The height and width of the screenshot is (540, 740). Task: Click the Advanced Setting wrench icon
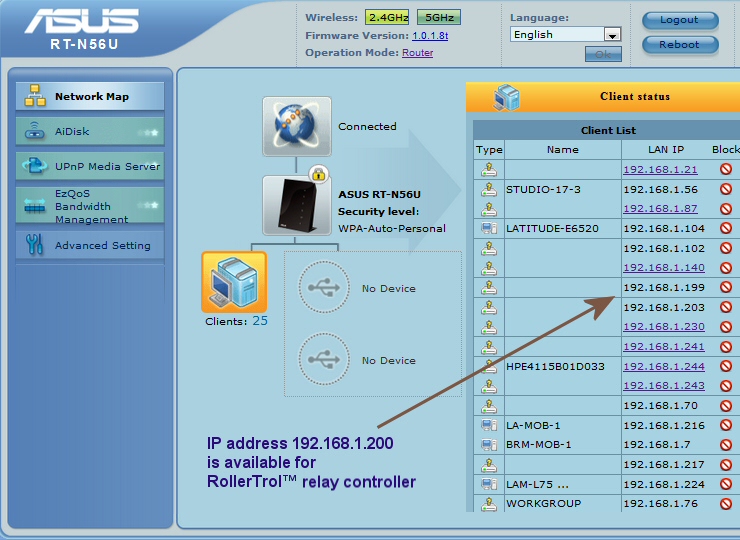pos(34,245)
